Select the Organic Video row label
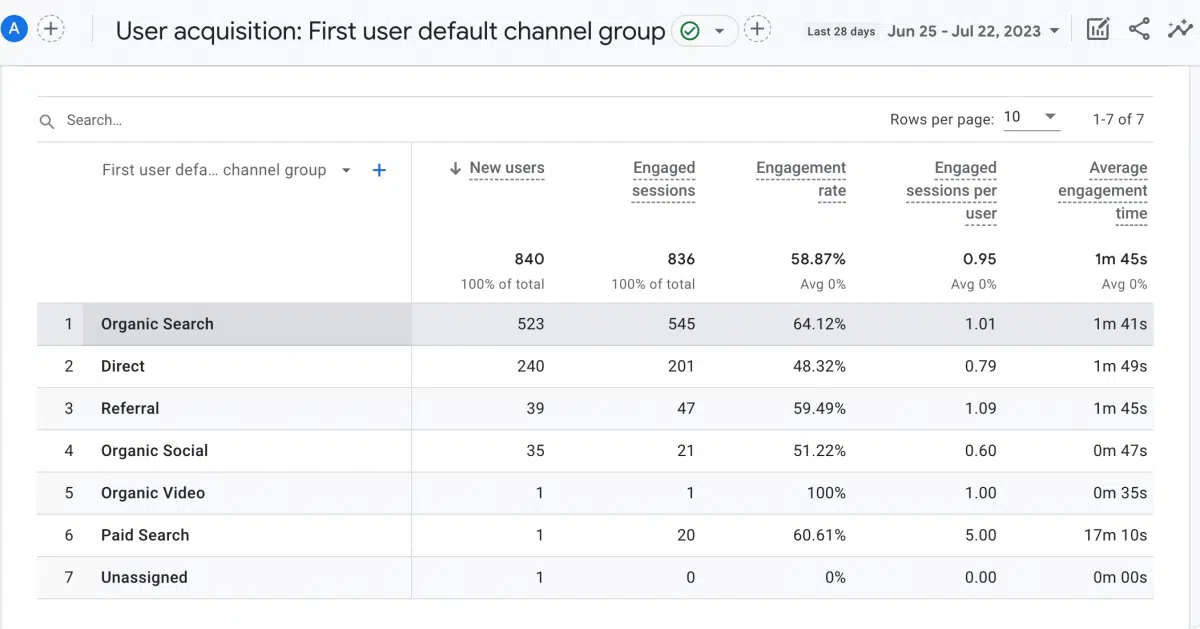Image resolution: width=1200 pixels, height=629 pixels. coord(153,492)
